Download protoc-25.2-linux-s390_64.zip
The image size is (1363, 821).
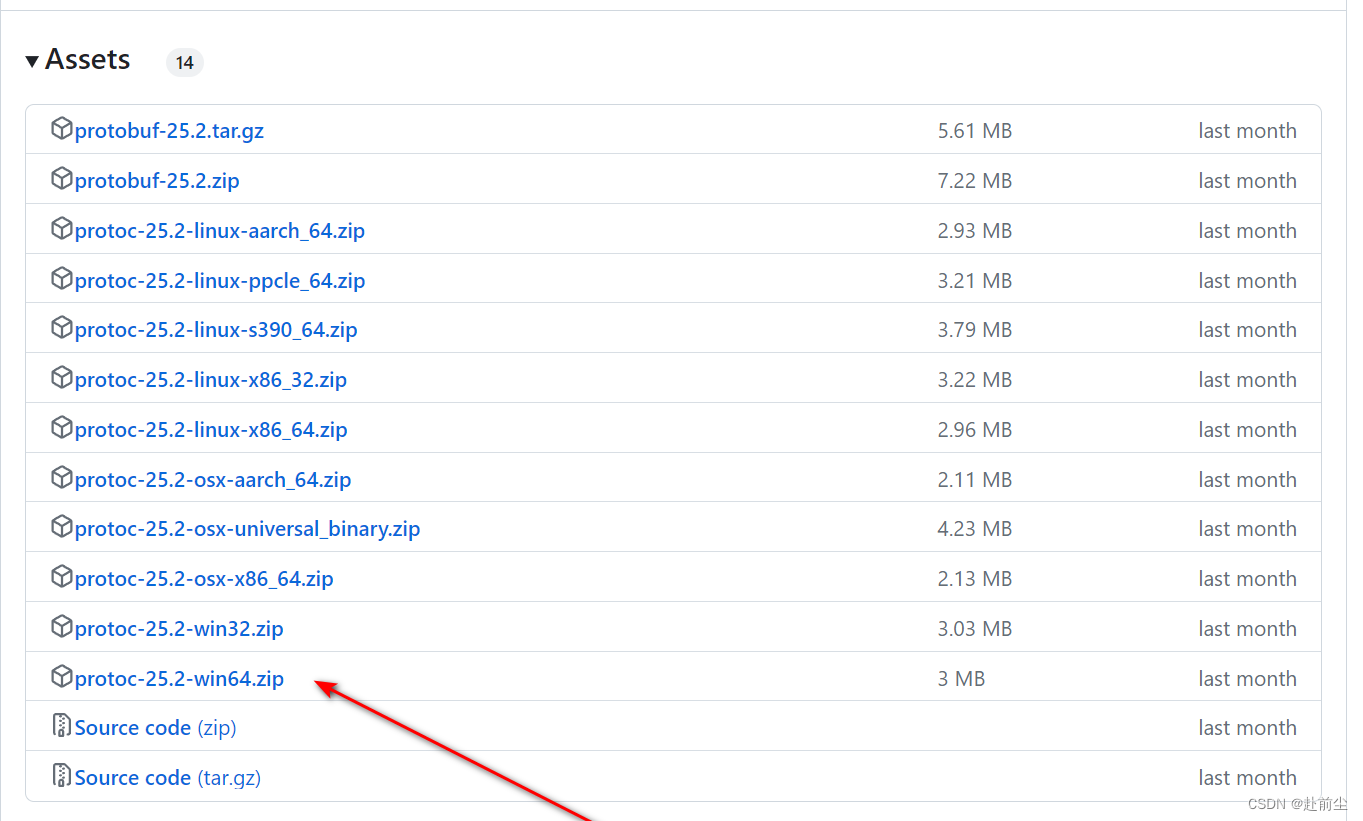216,330
